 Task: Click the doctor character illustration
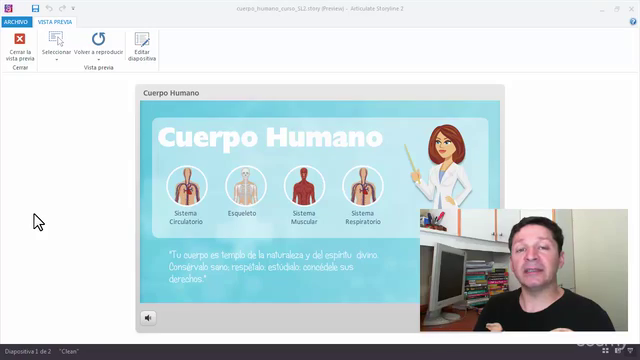pos(441,166)
